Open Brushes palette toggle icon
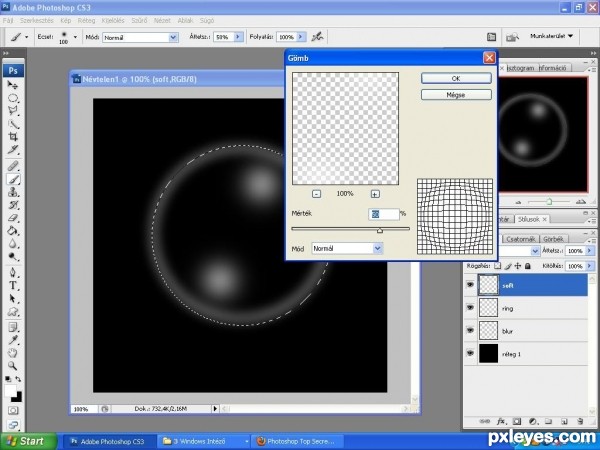600x450 pixels. tap(491, 37)
